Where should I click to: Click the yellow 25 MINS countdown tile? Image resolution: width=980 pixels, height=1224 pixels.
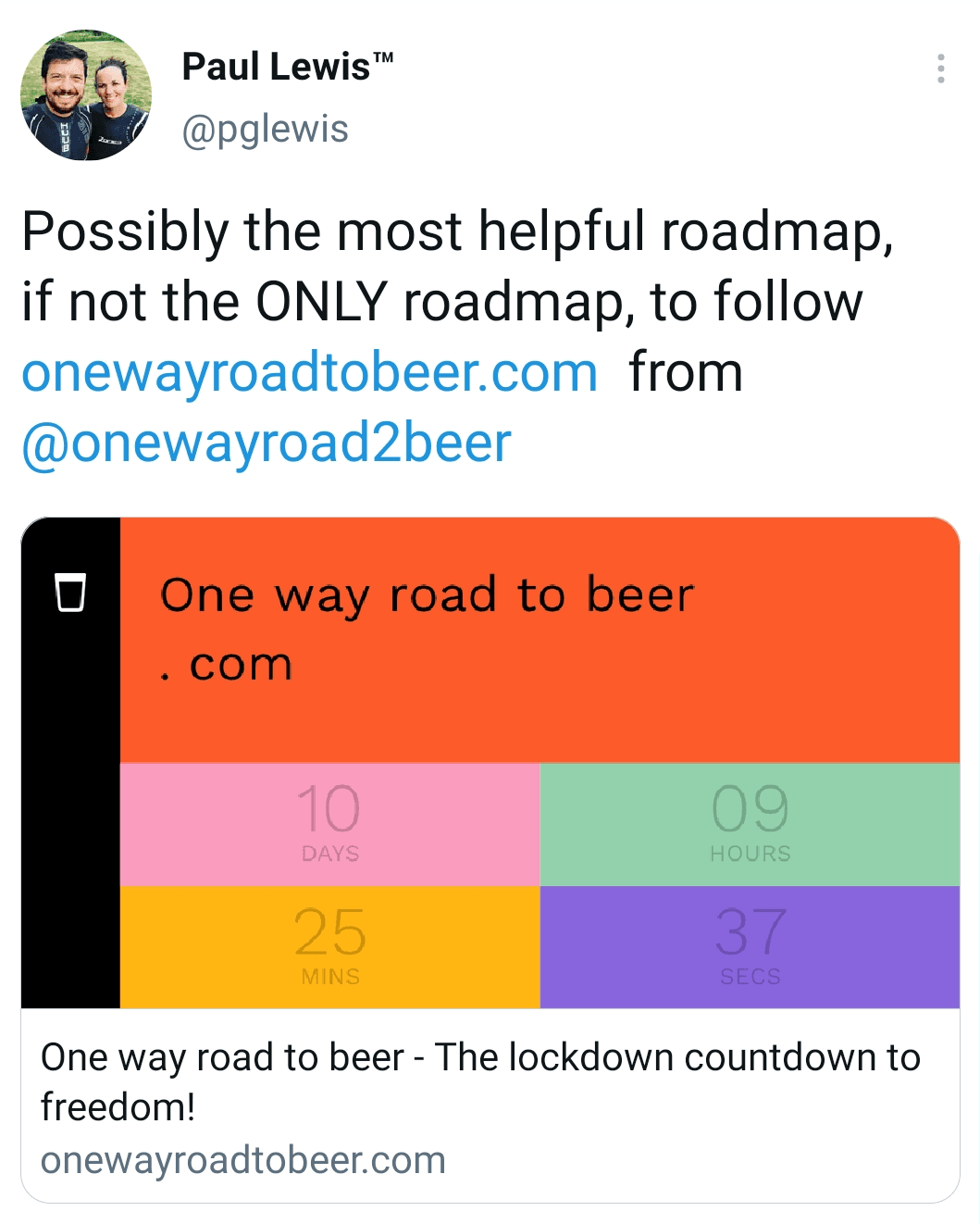[329, 946]
